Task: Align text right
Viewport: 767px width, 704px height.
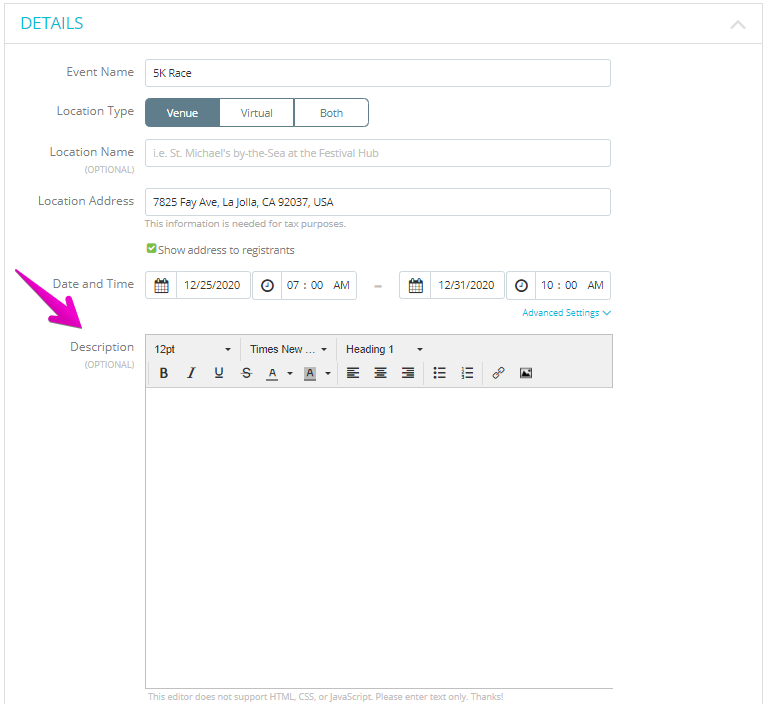Action: tap(407, 373)
